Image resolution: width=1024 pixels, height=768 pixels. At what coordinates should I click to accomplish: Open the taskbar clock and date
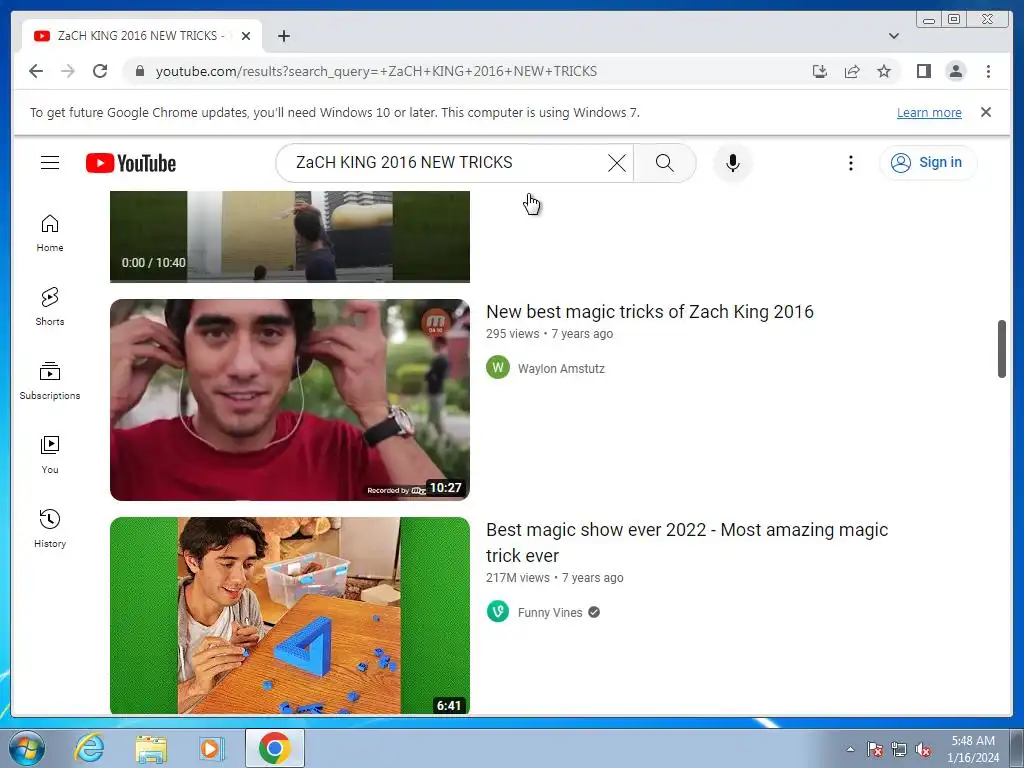click(973, 749)
